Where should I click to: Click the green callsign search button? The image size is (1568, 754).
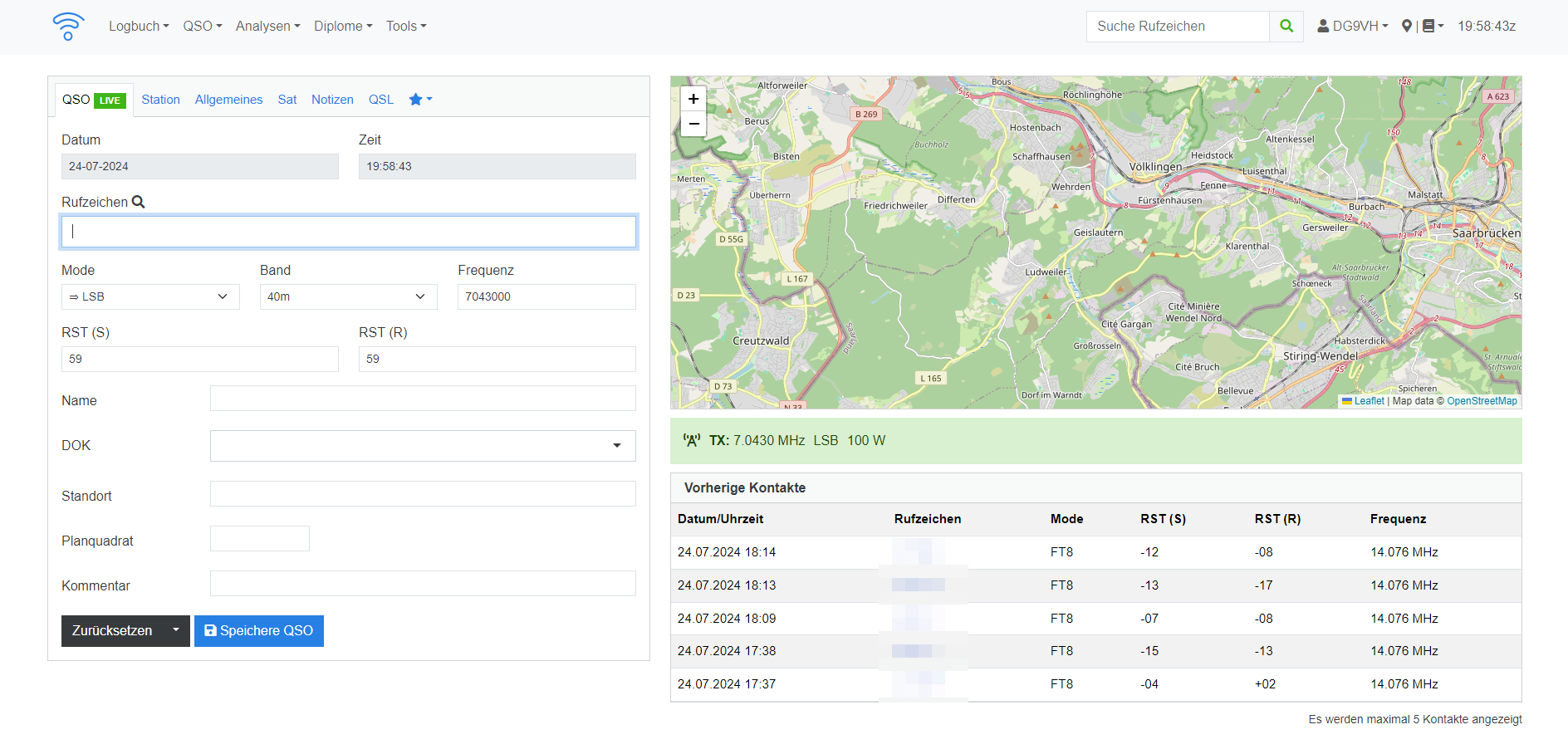point(1286,27)
